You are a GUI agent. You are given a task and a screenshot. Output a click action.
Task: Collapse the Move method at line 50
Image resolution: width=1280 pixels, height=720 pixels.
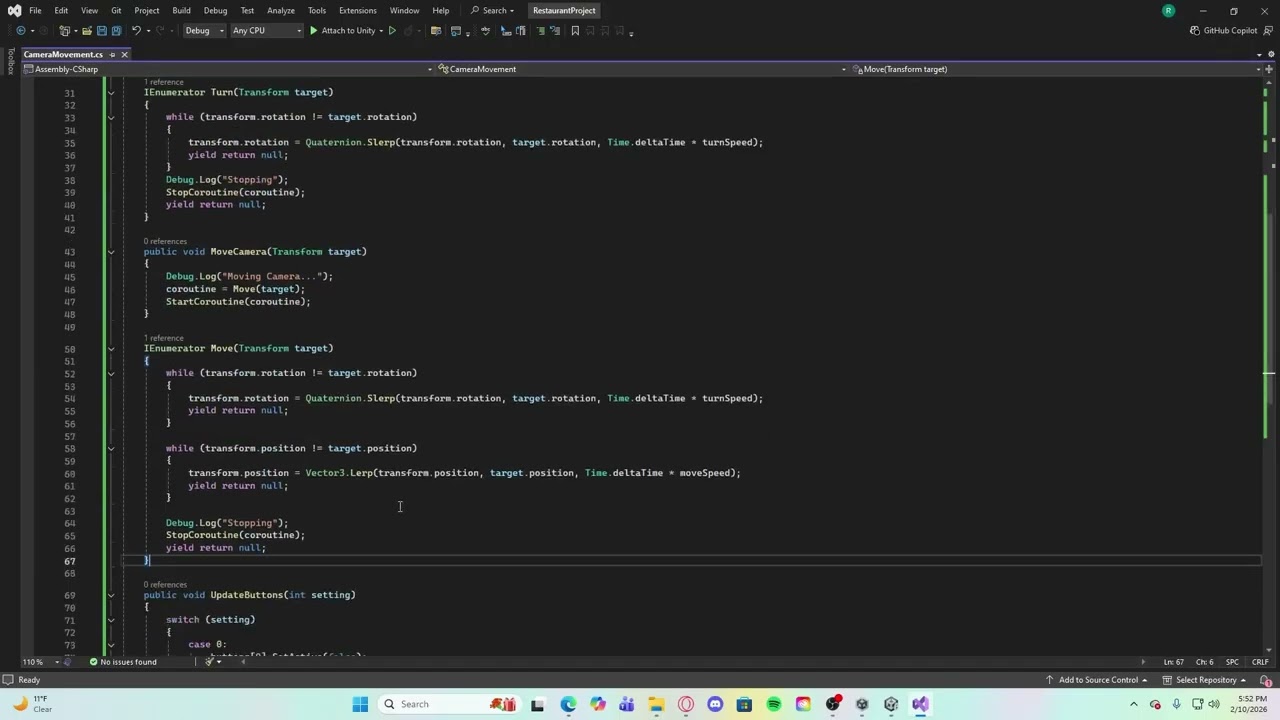point(111,349)
